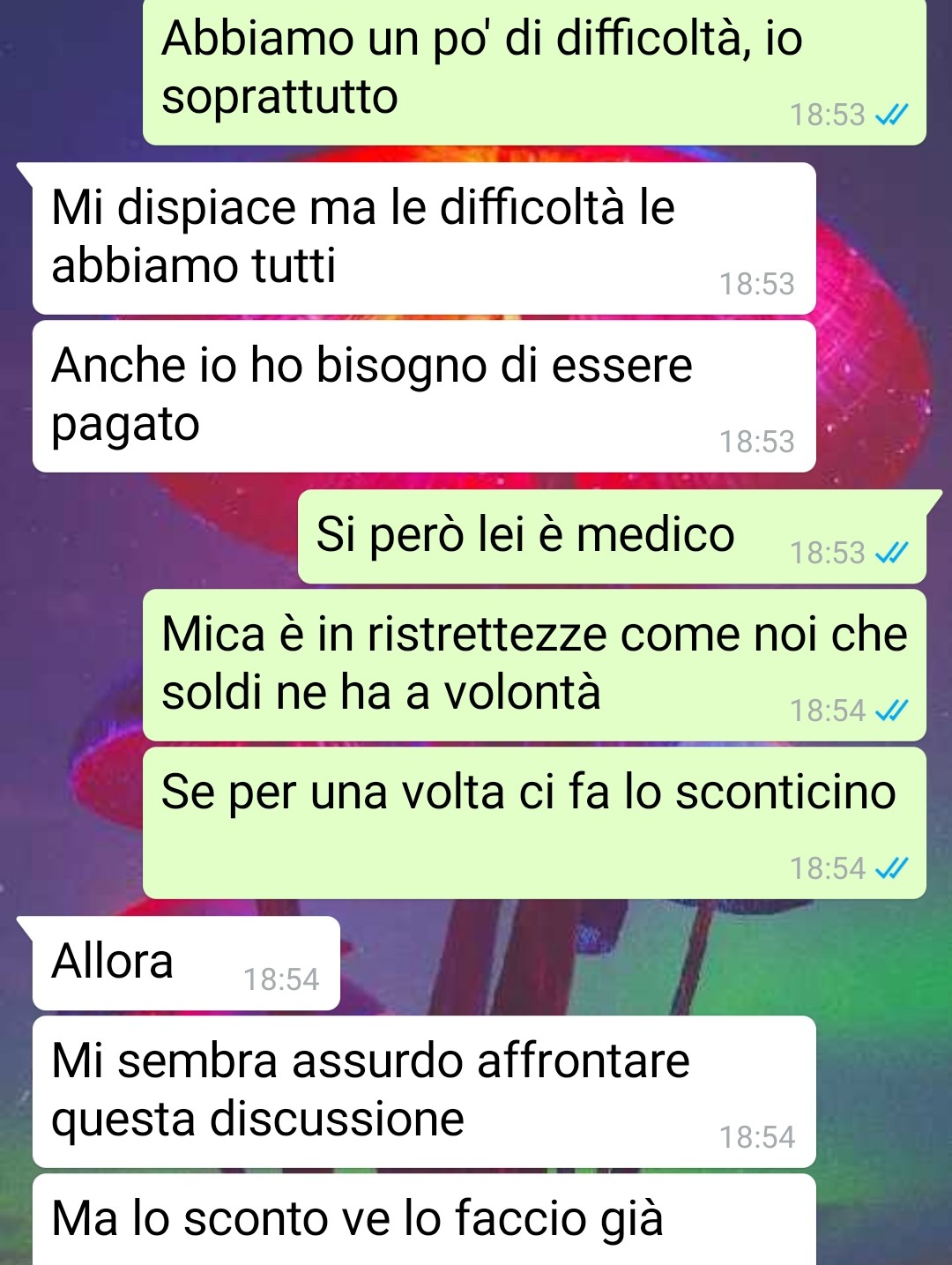Tap the read-receipt checkmarks on 'Abbiamo un po' di difficoltà' message

(x=891, y=115)
